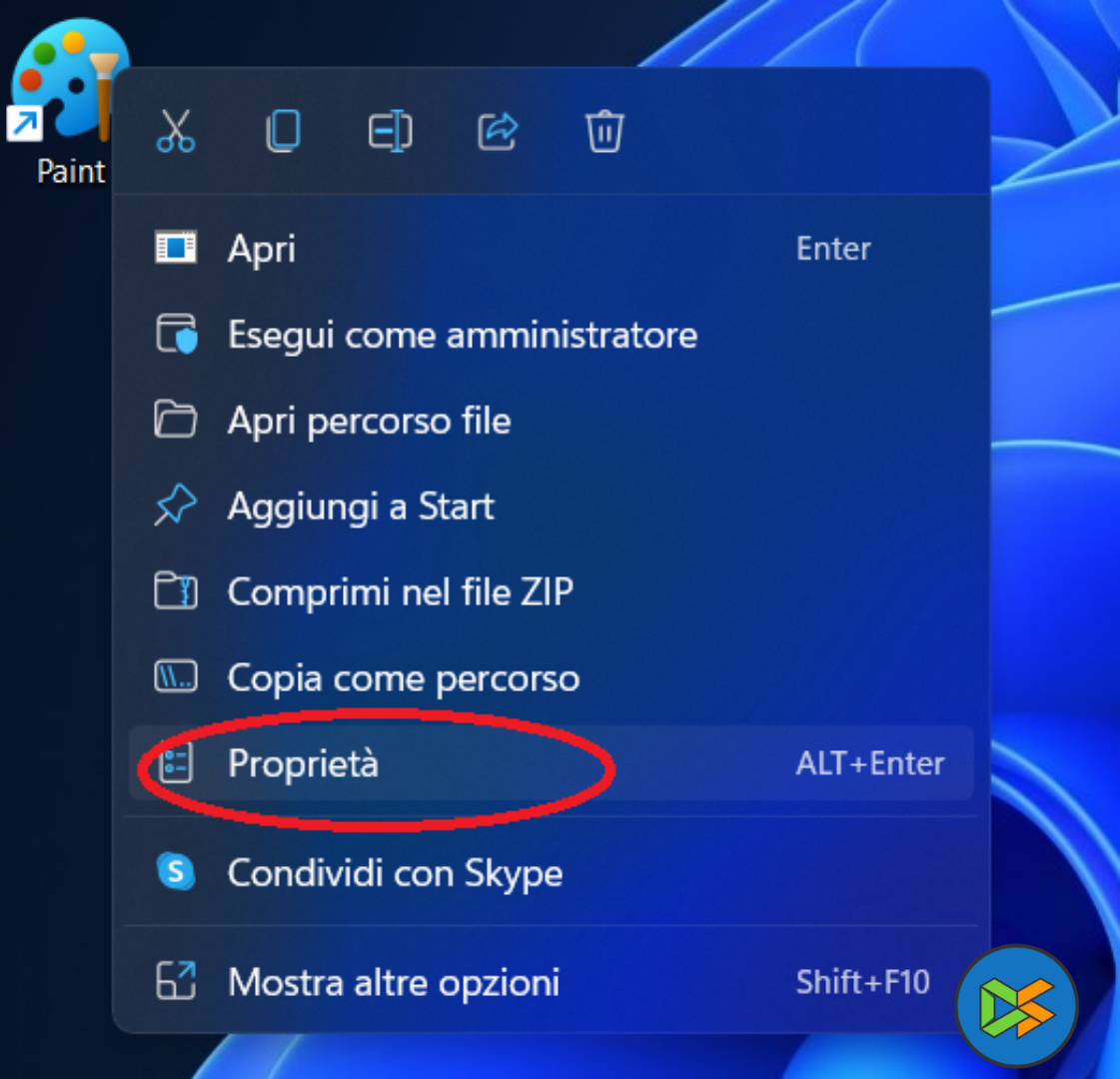The width and height of the screenshot is (1120, 1079).
Task: Choose Condividi con Skype
Action: [x=551, y=872]
